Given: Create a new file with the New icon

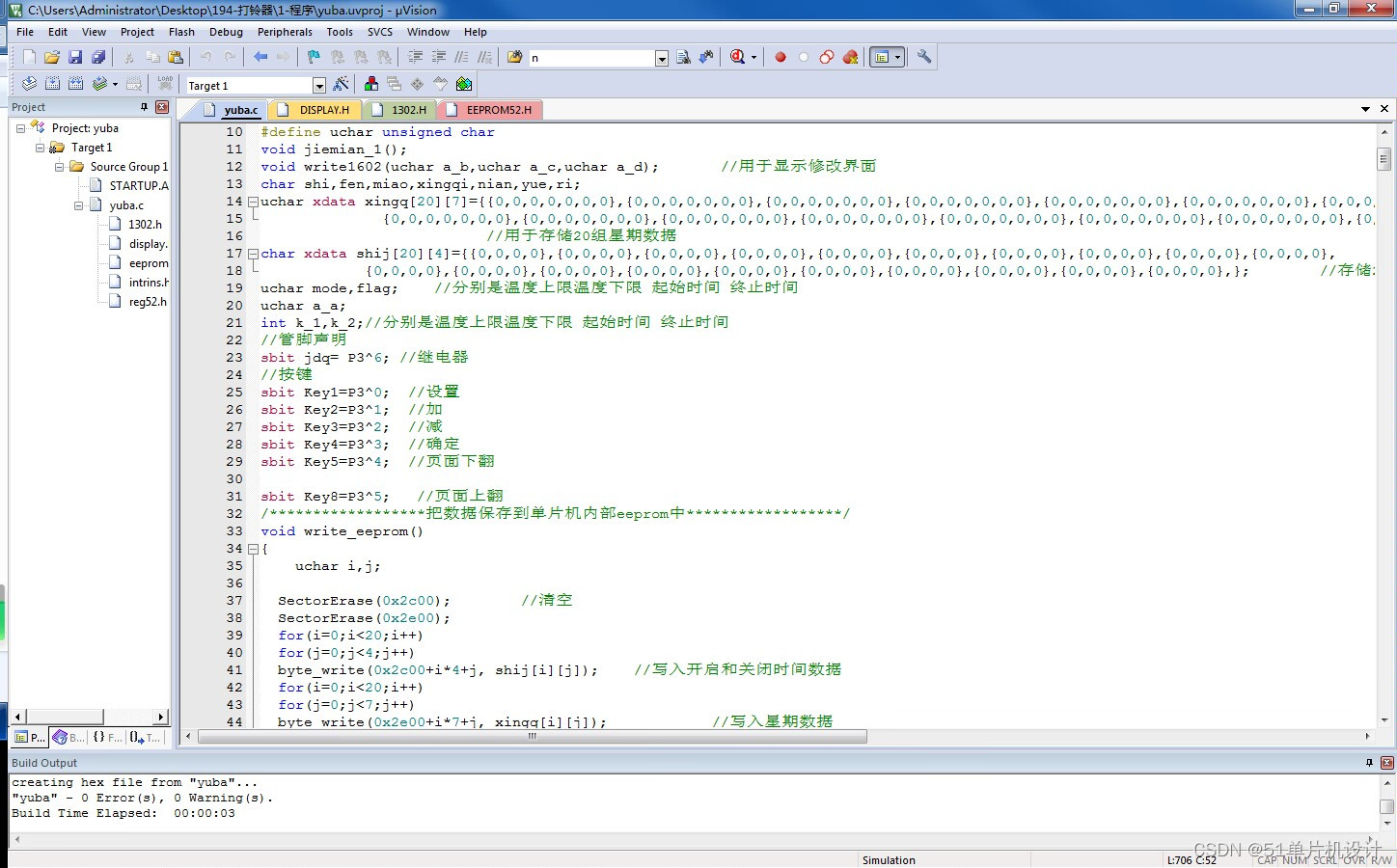Looking at the screenshot, I should 29,57.
